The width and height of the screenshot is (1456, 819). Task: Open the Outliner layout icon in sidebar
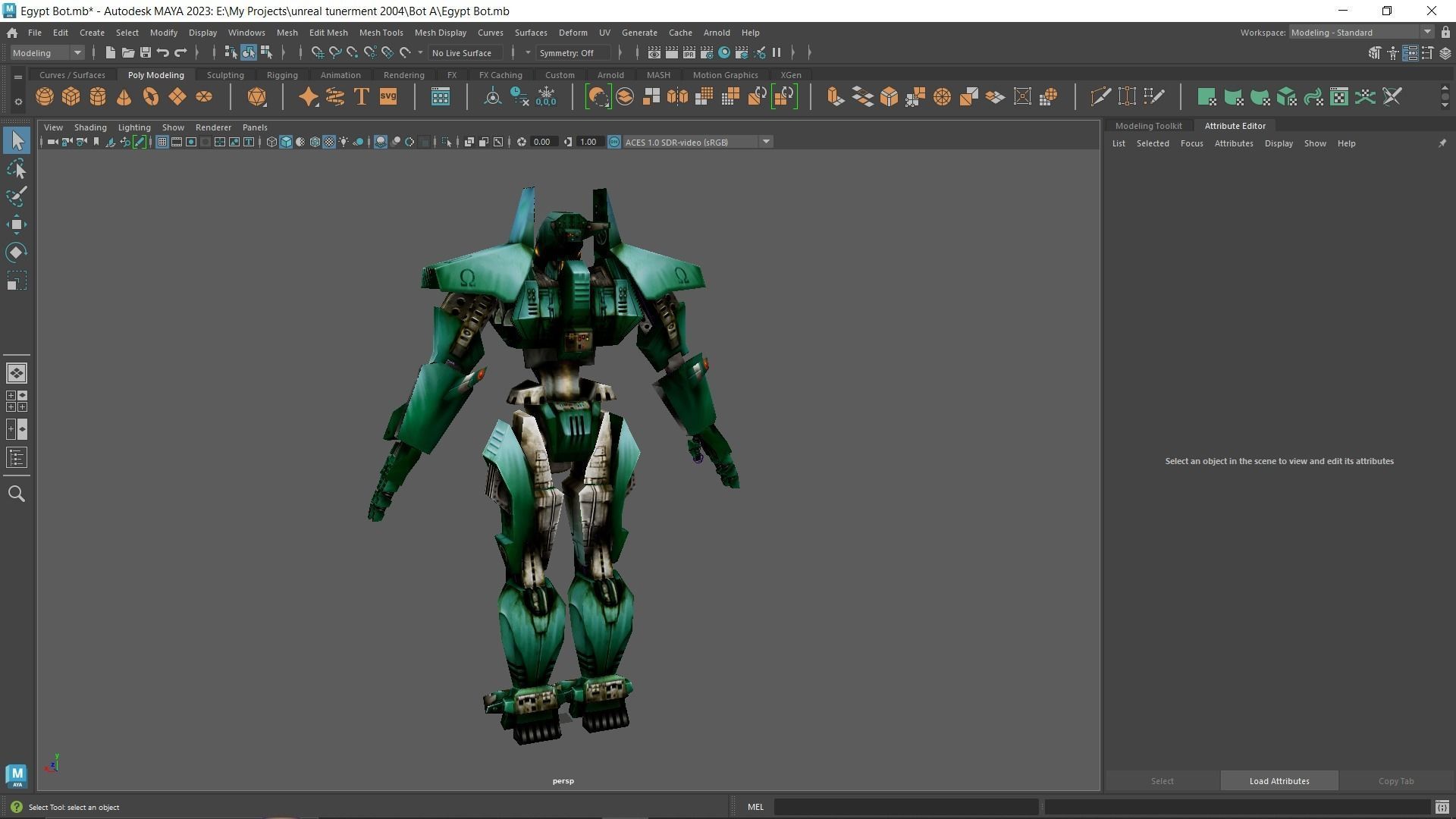[x=17, y=458]
